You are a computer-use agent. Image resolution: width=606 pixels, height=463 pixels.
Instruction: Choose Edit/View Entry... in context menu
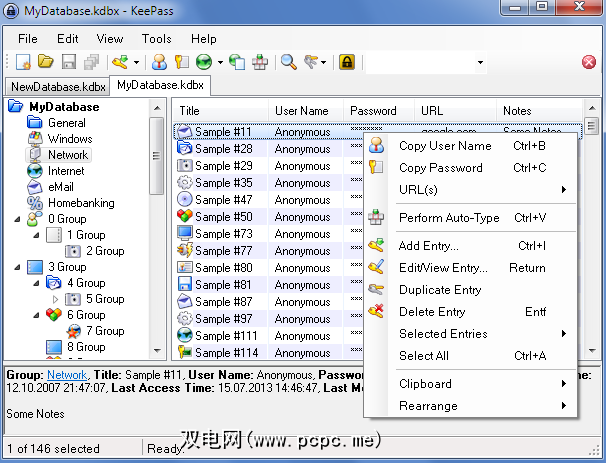[x=471, y=268]
